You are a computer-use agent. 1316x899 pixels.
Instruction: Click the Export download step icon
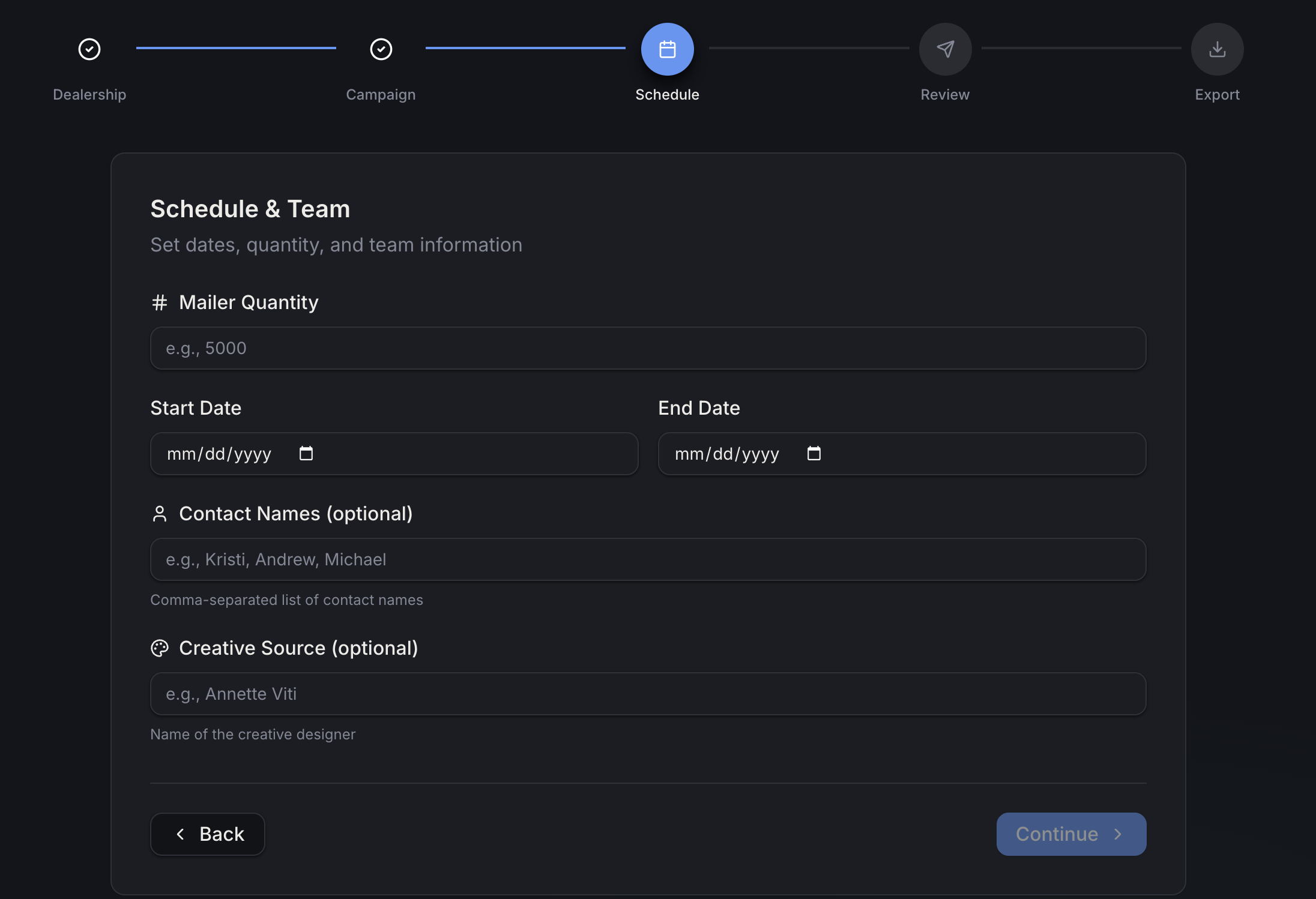coord(1218,49)
